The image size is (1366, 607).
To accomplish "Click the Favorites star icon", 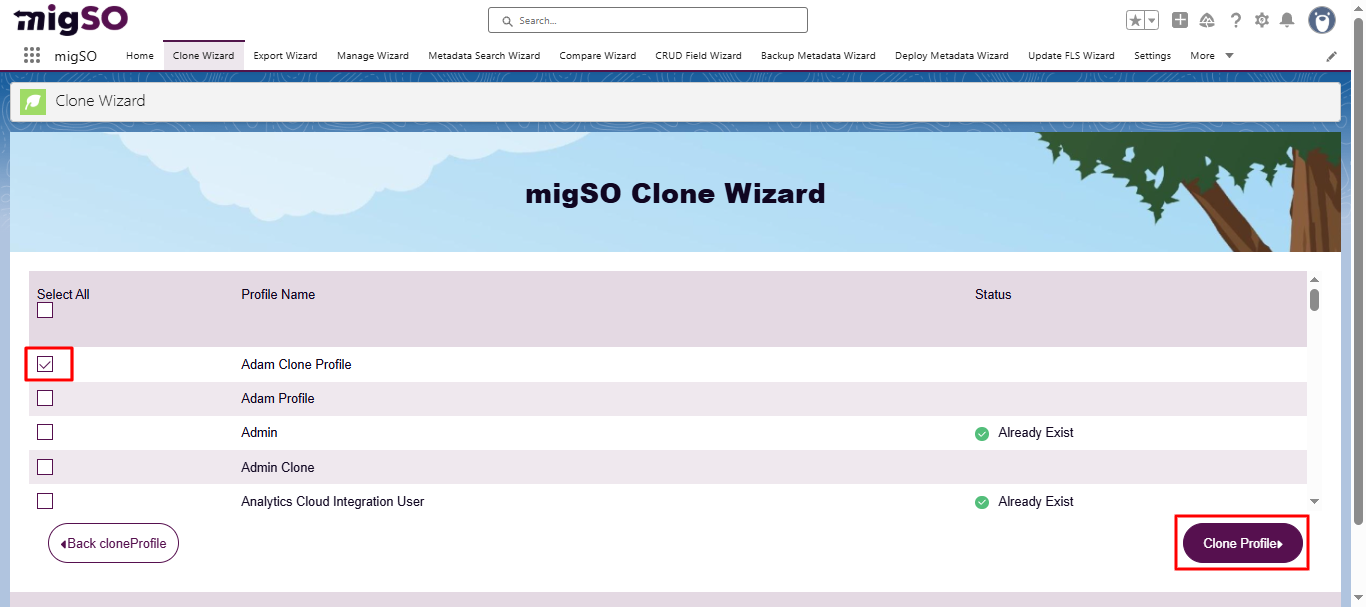I will pyautogui.click(x=1135, y=20).
